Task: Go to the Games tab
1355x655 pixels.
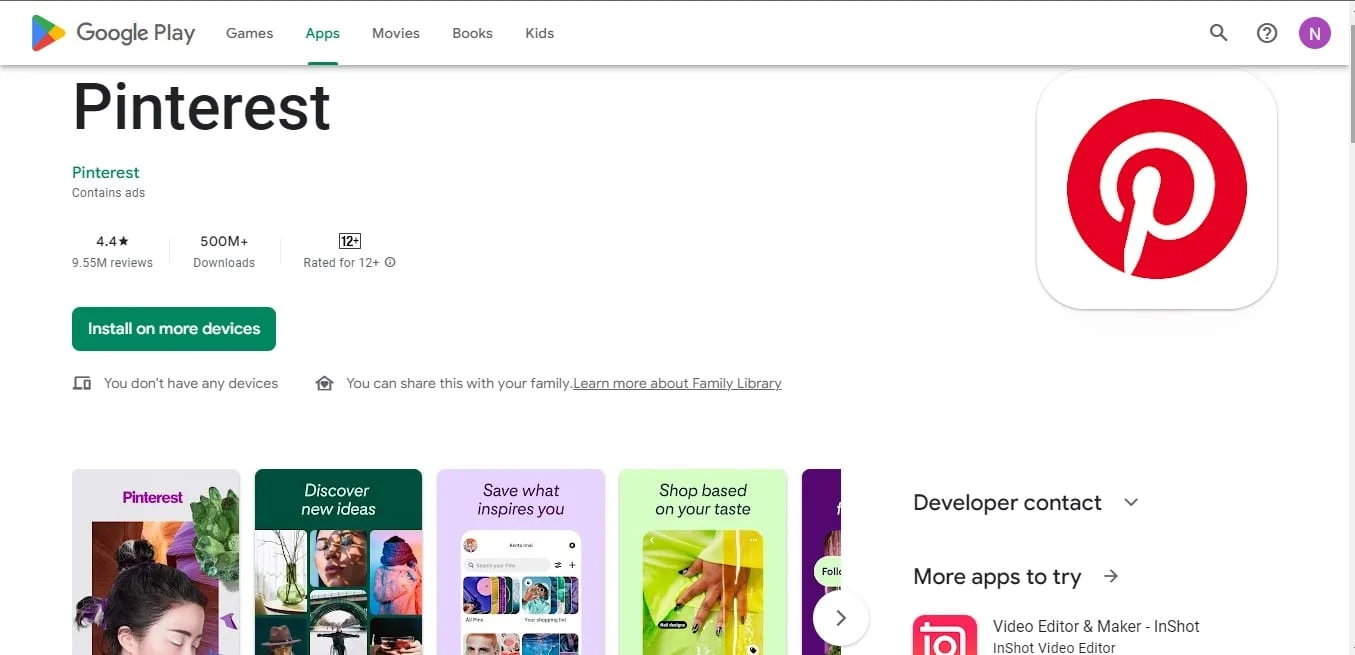Action: pos(249,33)
